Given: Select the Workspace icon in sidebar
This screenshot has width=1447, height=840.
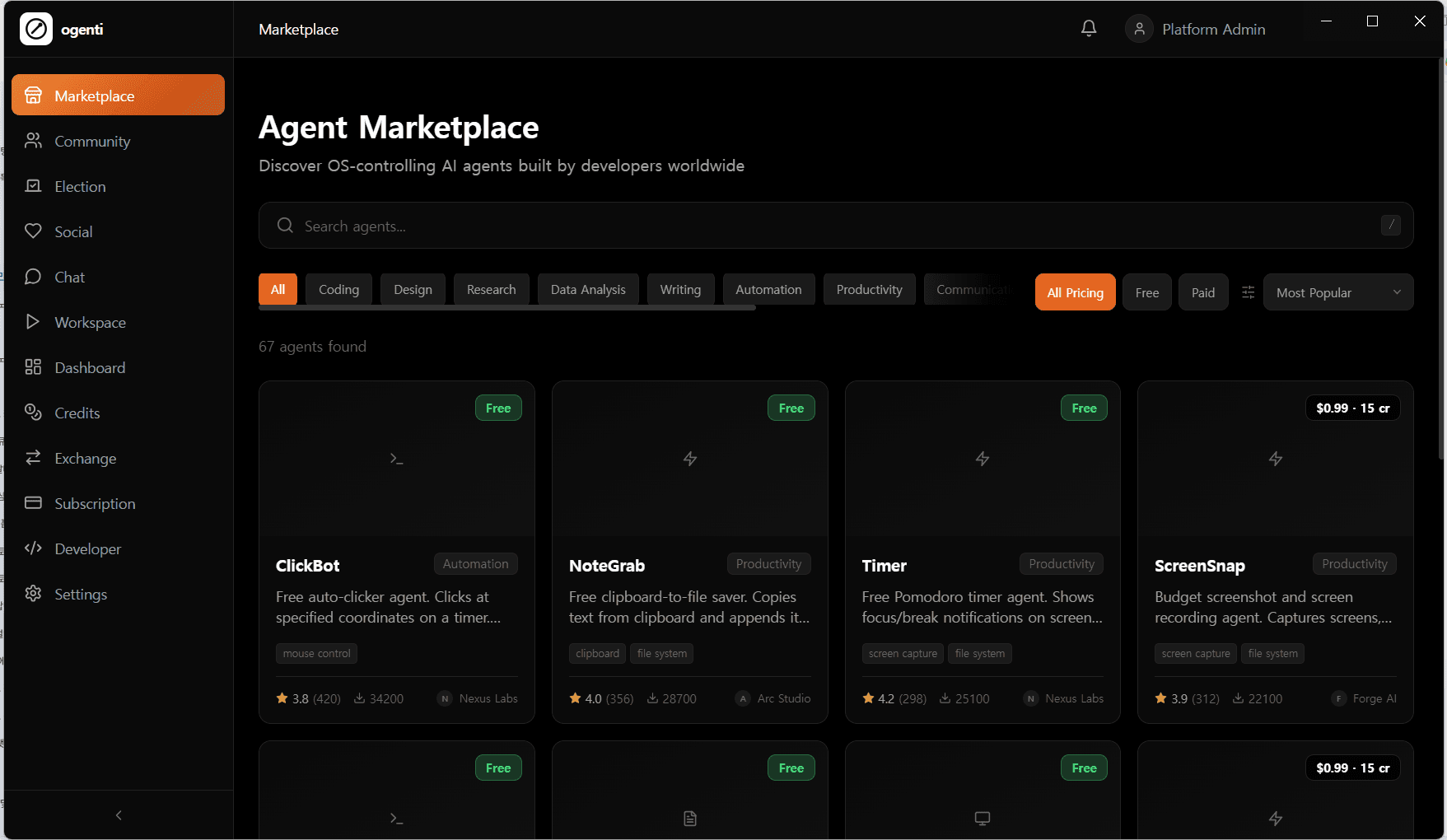Looking at the screenshot, I should [x=33, y=322].
